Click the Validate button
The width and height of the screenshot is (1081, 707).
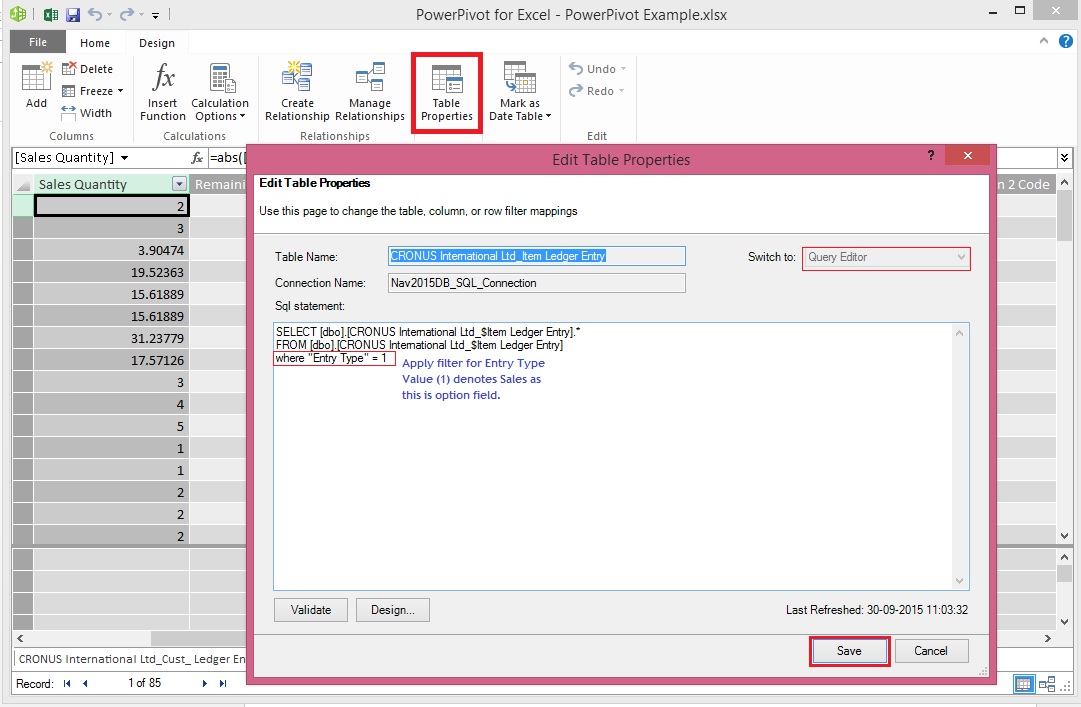pyautogui.click(x=311, y=610)
